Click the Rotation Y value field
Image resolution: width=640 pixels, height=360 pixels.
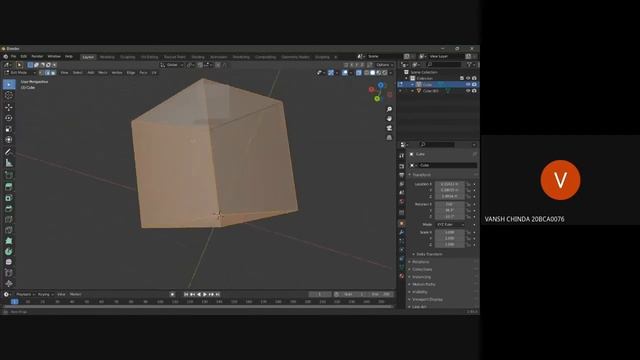[x=450, y=210]
